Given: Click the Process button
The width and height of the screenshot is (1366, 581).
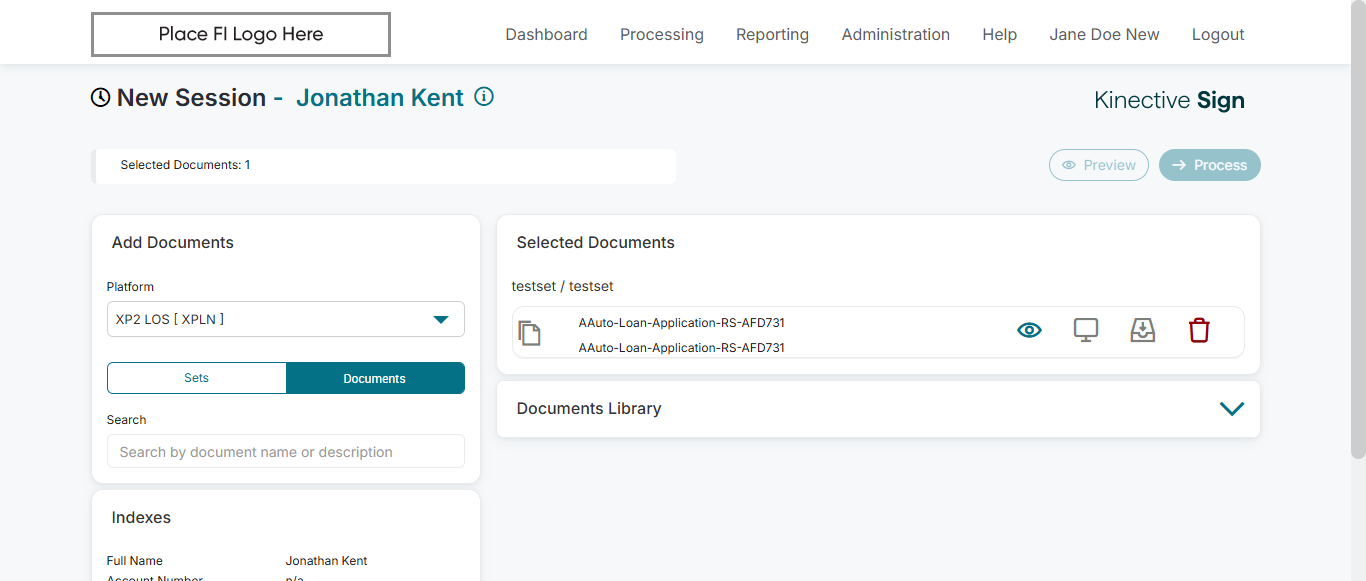Looking at the screenshot, I should pos(1209,165).
